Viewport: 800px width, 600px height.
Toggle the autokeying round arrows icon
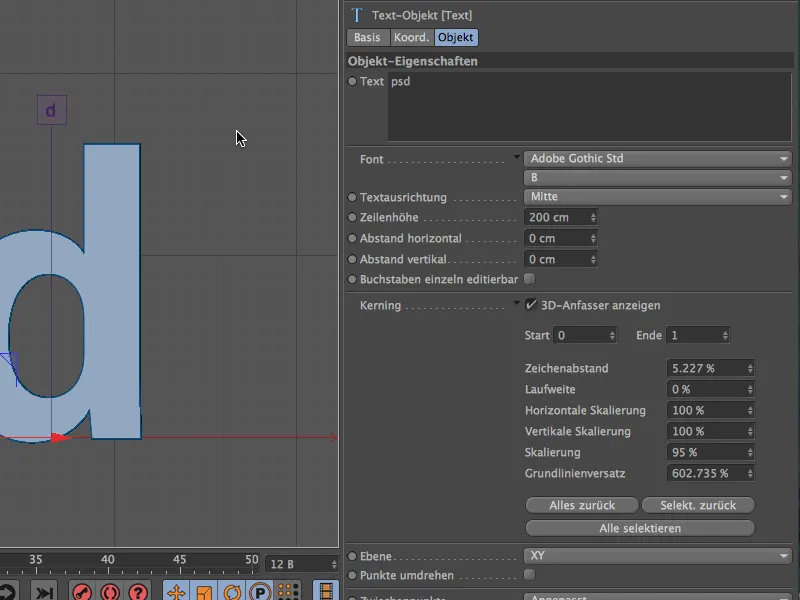110,592
